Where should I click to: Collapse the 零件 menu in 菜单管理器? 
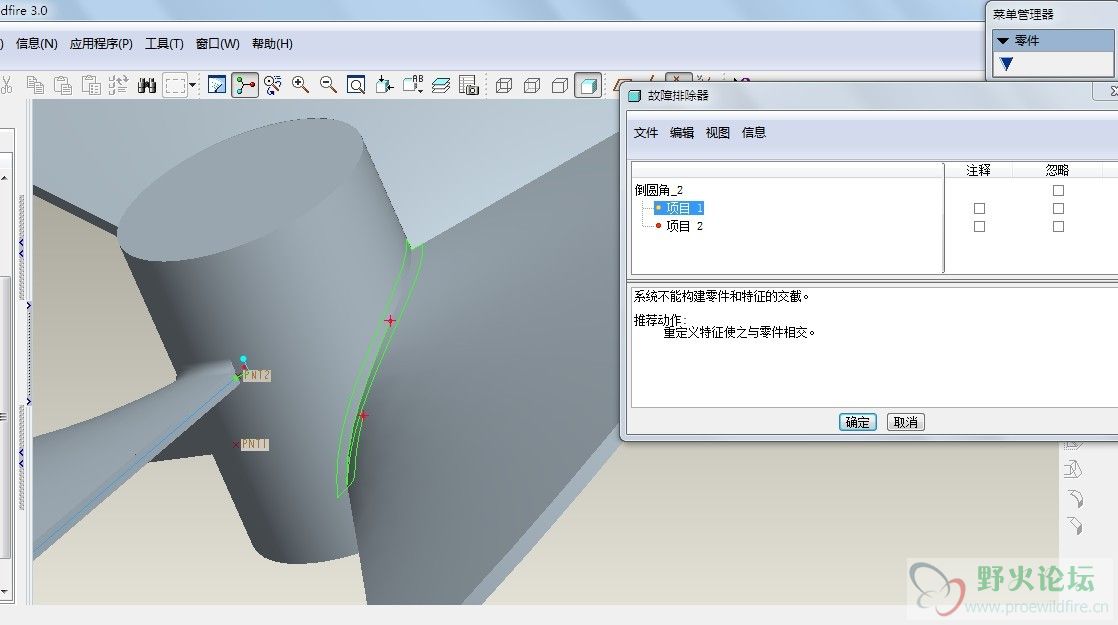pos(1003,41)
